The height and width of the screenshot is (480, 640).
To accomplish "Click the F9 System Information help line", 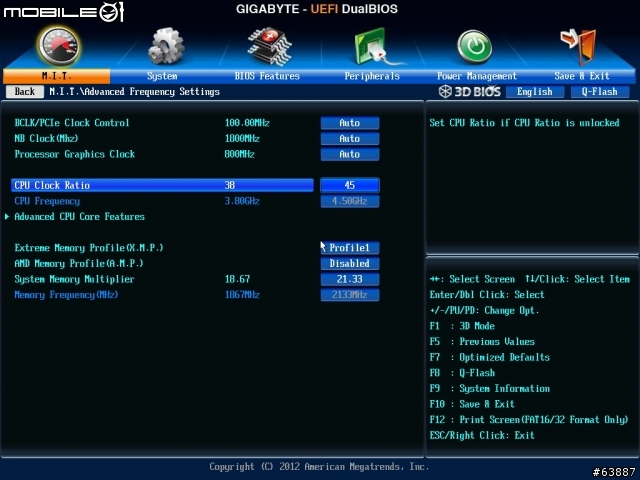I will [x=489, y=389].
